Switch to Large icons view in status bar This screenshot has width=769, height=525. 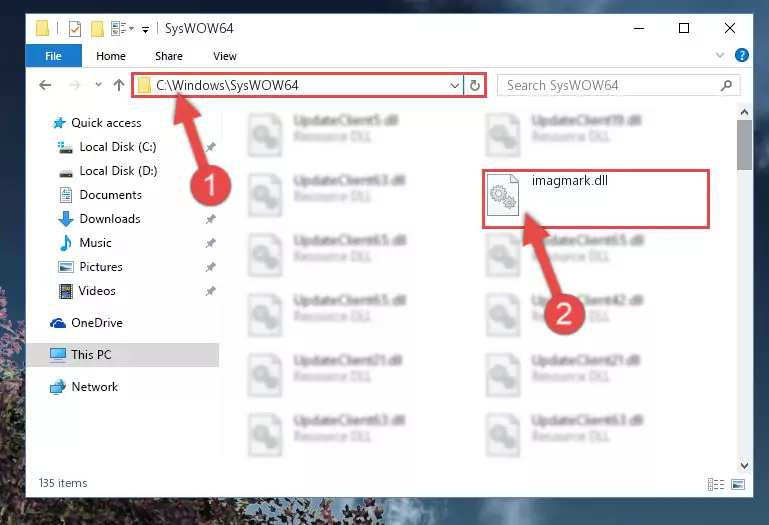pyautogui.click(x=738, y=484)
